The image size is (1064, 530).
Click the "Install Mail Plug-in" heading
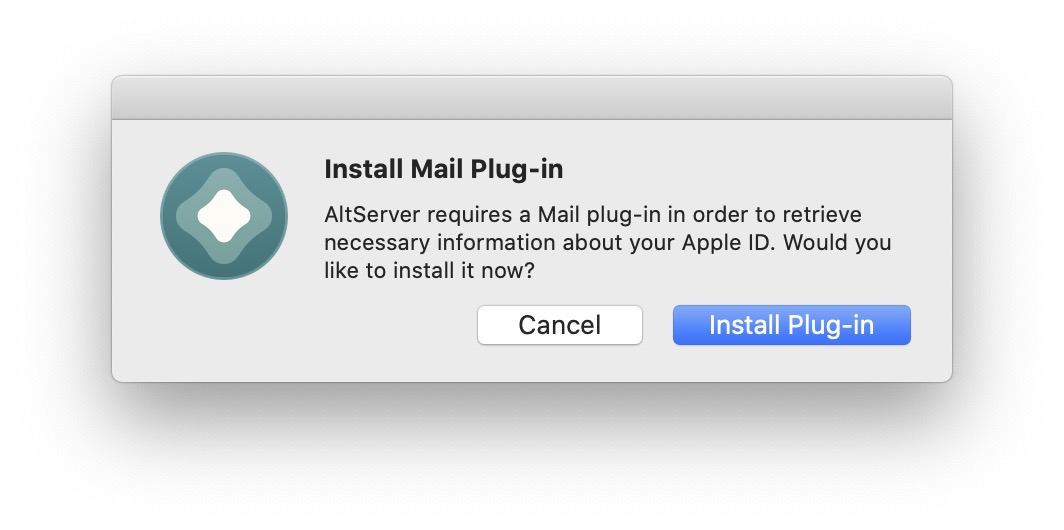(x=443, y=170)
